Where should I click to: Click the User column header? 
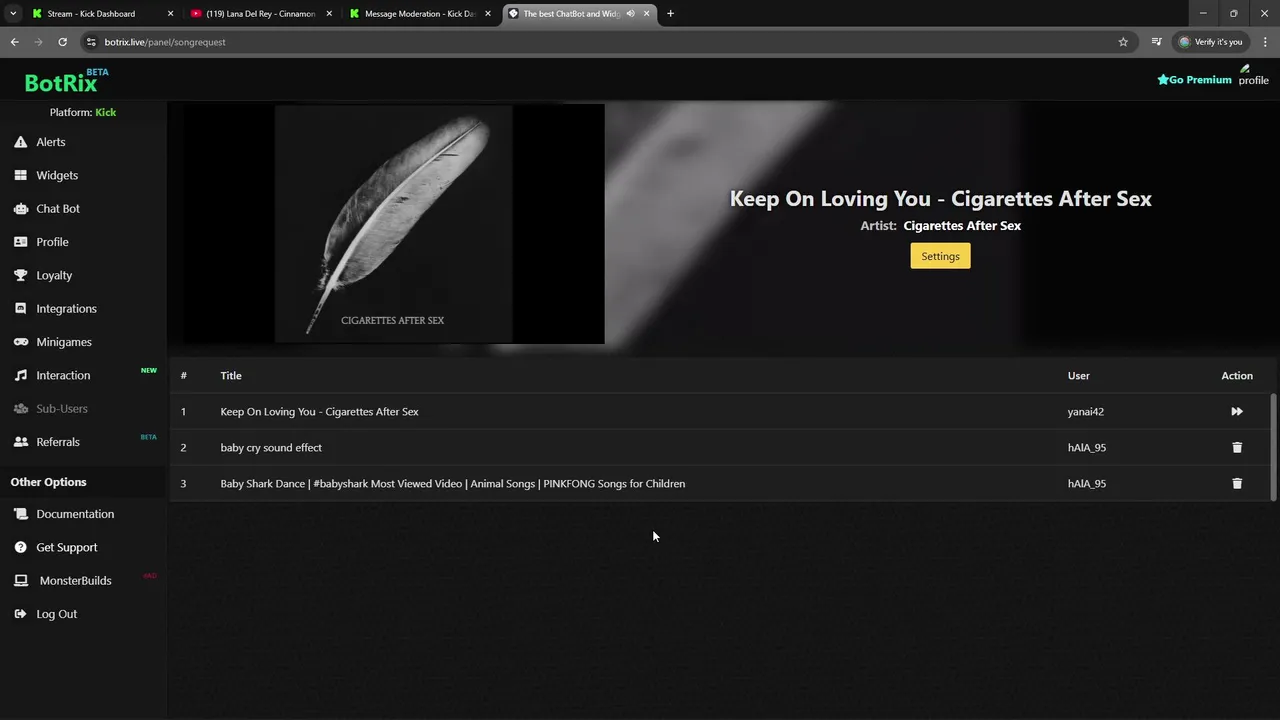tap(1078, 376)
